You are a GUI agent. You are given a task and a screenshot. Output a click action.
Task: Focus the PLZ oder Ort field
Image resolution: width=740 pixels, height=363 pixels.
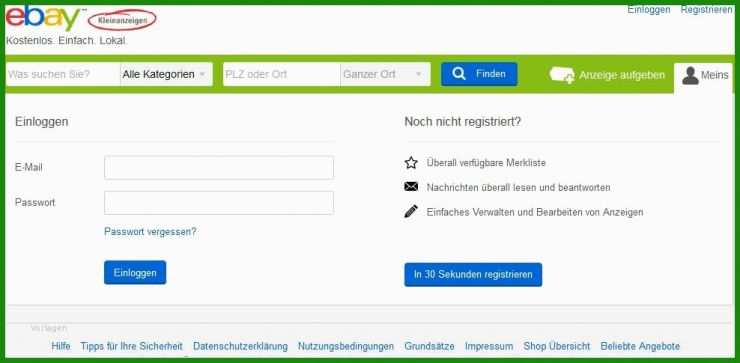click(x=282, y=74)
